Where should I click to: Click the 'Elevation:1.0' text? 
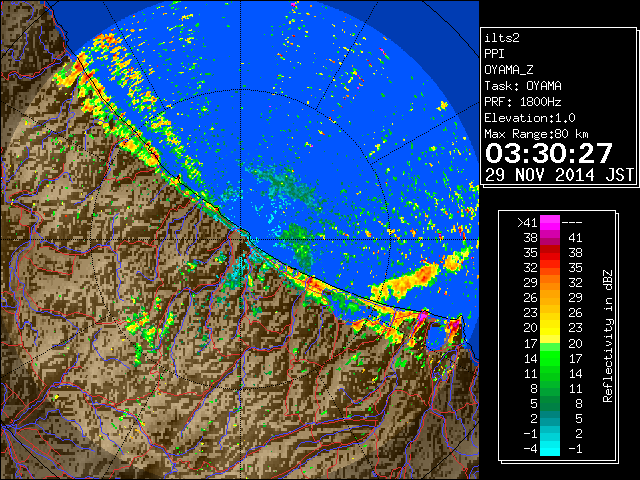click(529, 118)
